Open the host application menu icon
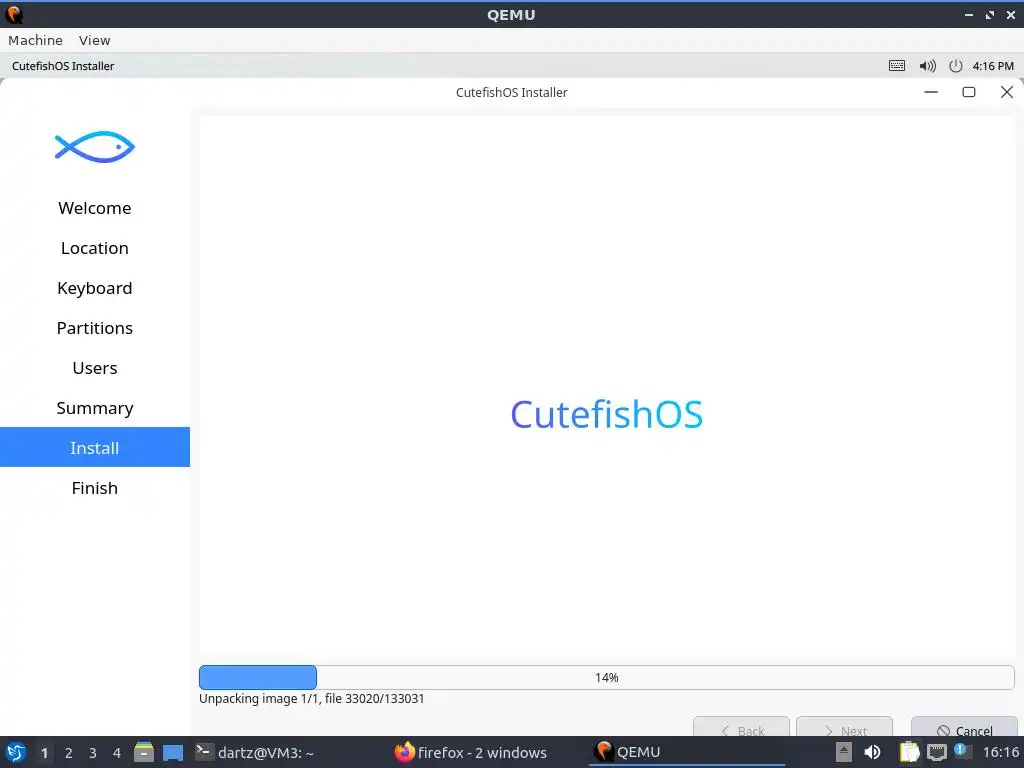 pyautogui.click(x=16, y=752)
